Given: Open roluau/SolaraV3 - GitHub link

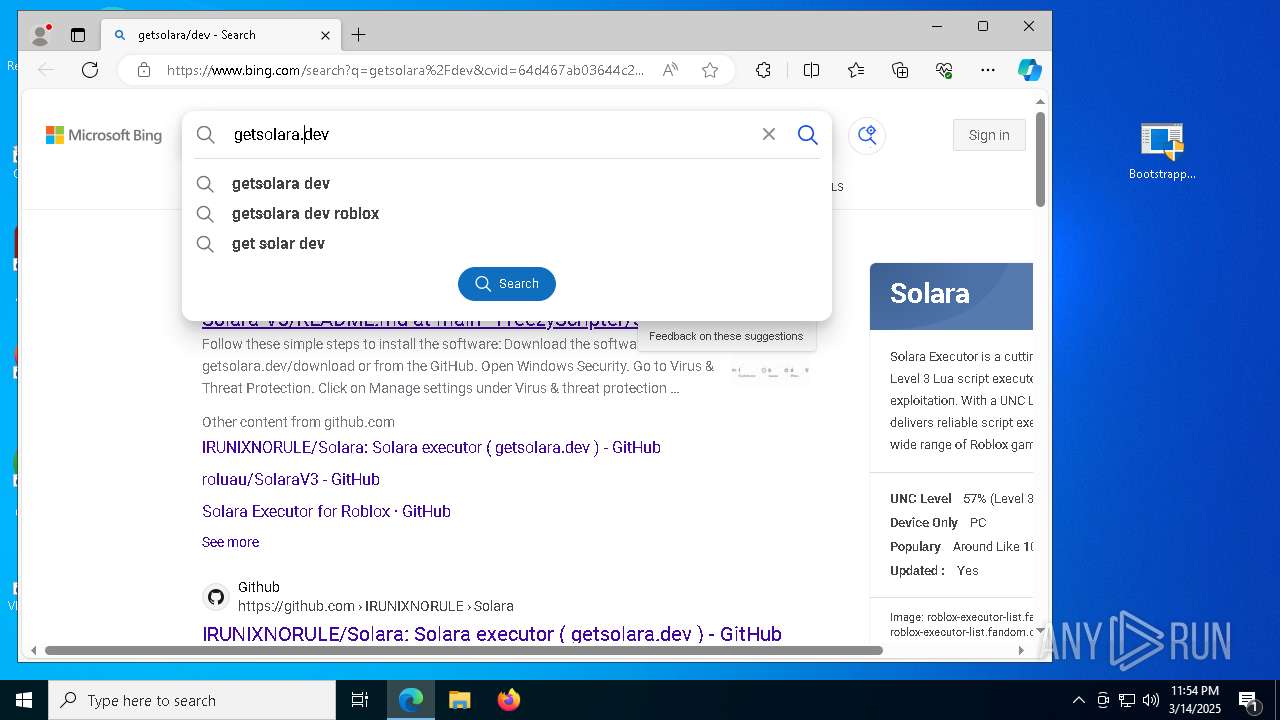Looking at the screenshot, I should point(291,479).
